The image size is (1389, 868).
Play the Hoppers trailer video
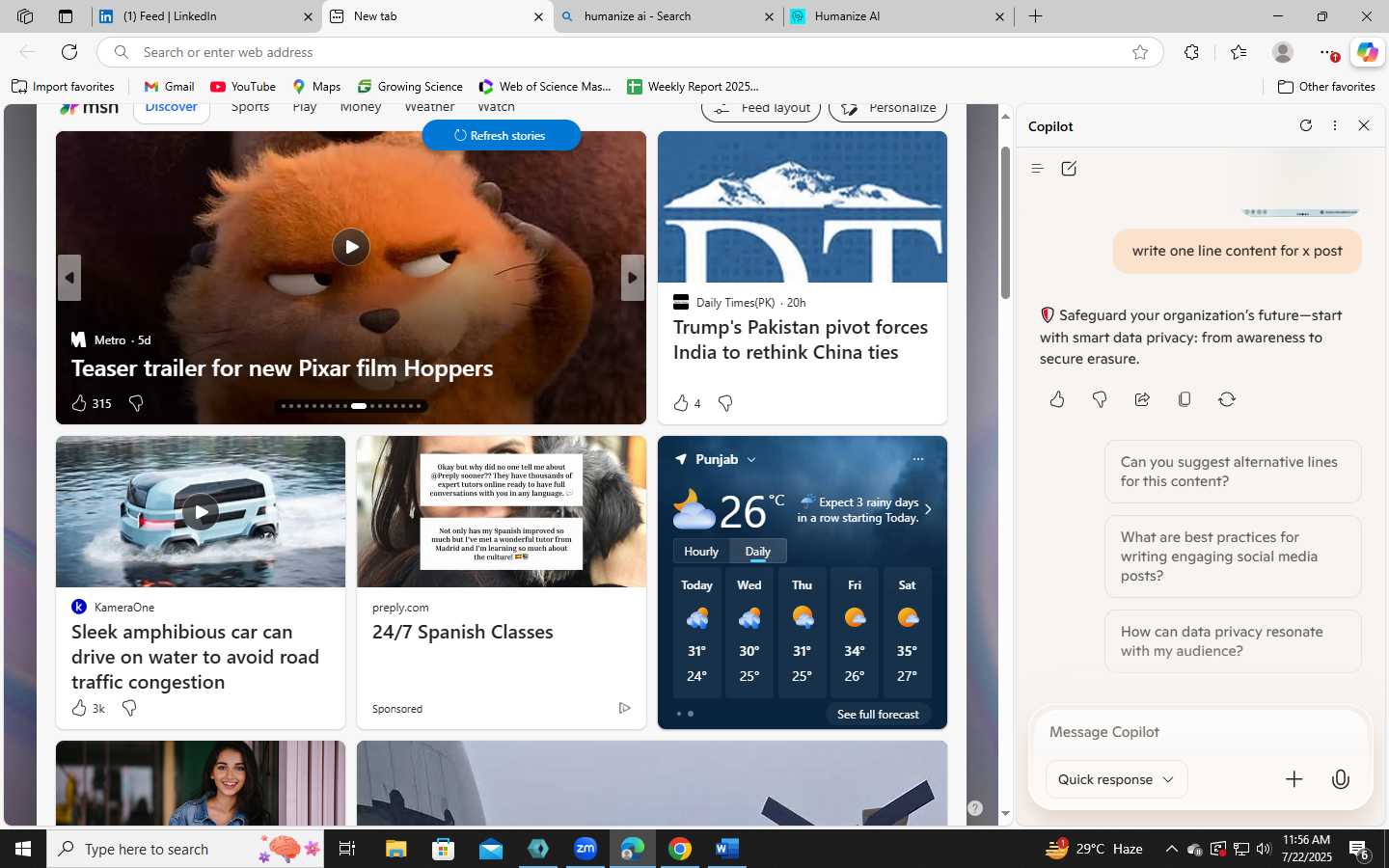point(351,247)
